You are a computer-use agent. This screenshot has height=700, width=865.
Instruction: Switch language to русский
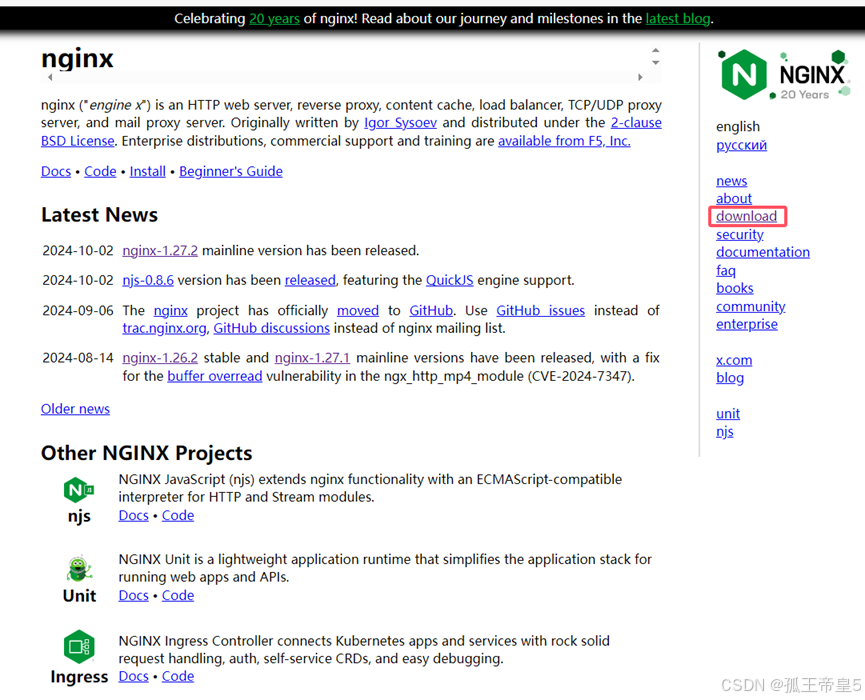pyautogui.click(x=741, y=145)
